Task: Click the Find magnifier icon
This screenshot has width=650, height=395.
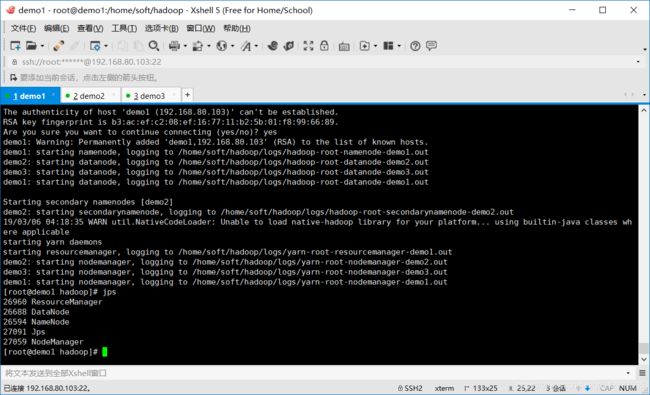Action: pyautogui.click(x=154, y=46)
